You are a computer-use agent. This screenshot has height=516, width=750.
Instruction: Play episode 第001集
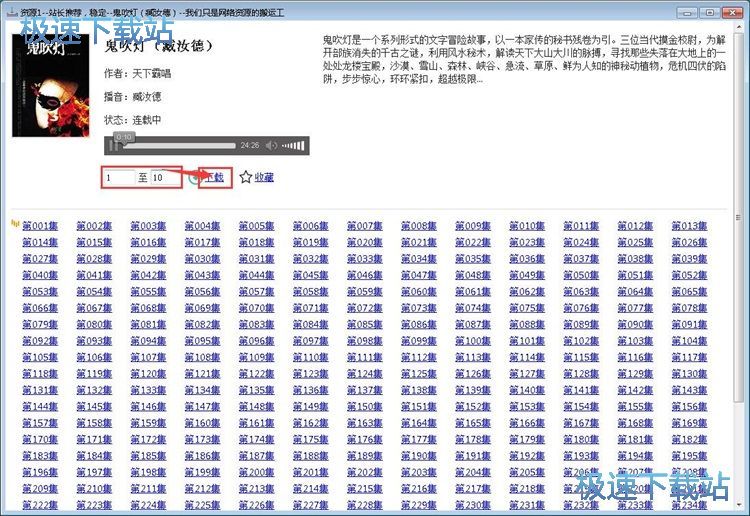40,226
